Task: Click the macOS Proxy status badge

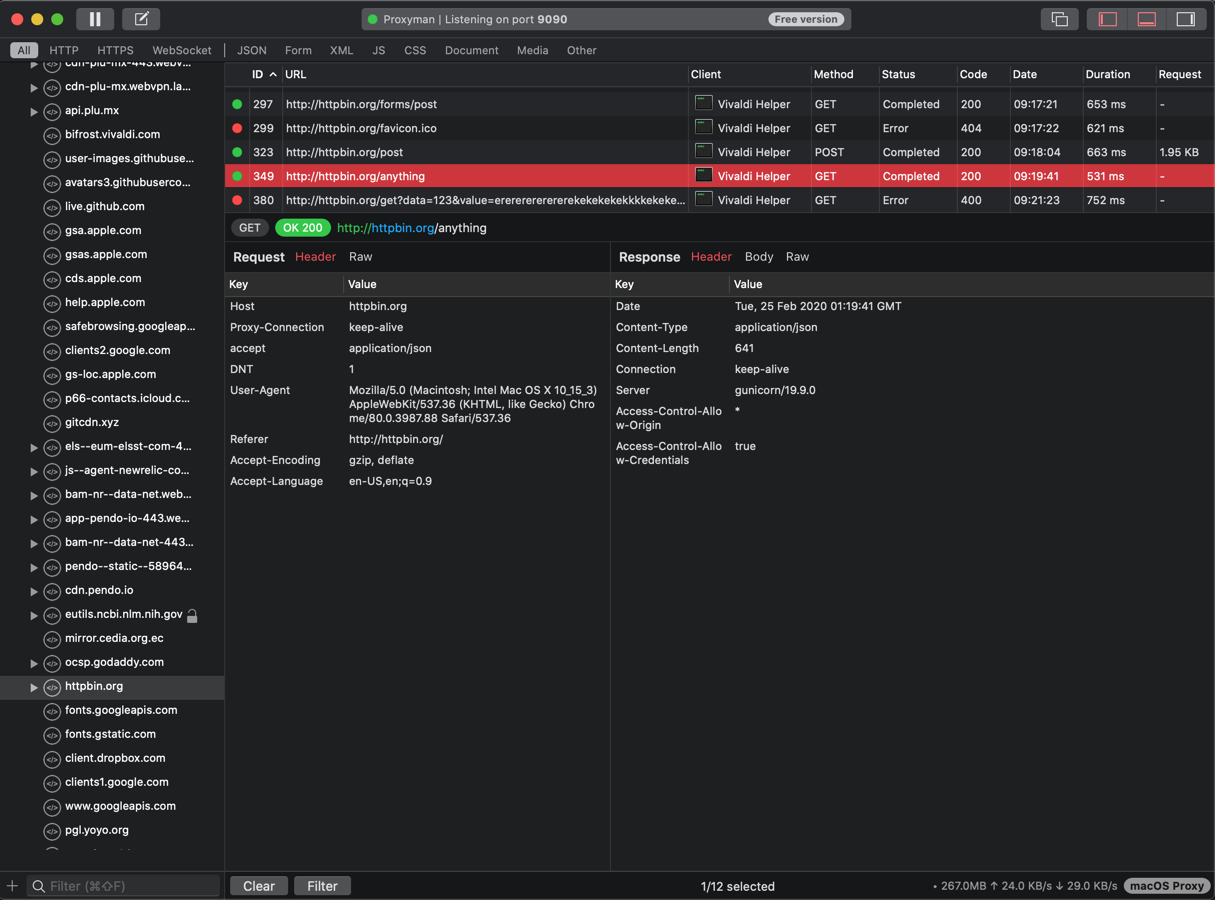Action: (x=1167, y=886)
